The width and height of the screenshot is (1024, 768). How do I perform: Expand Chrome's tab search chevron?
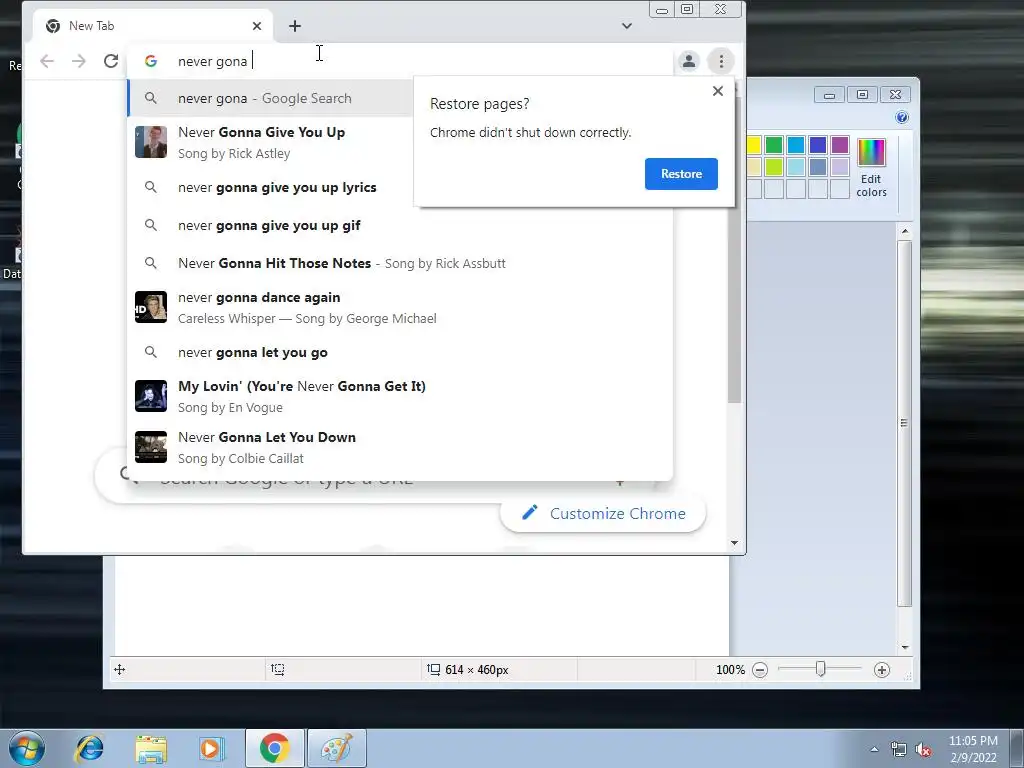click(626, 26)
